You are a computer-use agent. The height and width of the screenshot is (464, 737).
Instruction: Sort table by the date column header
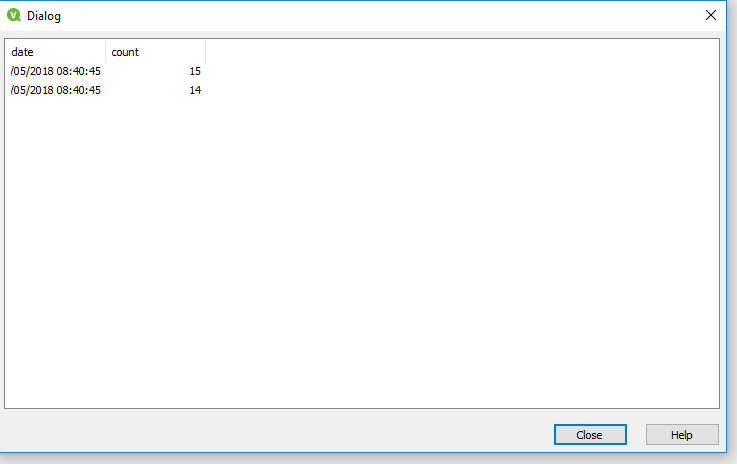pyautogui.click(x=55, y=52)
